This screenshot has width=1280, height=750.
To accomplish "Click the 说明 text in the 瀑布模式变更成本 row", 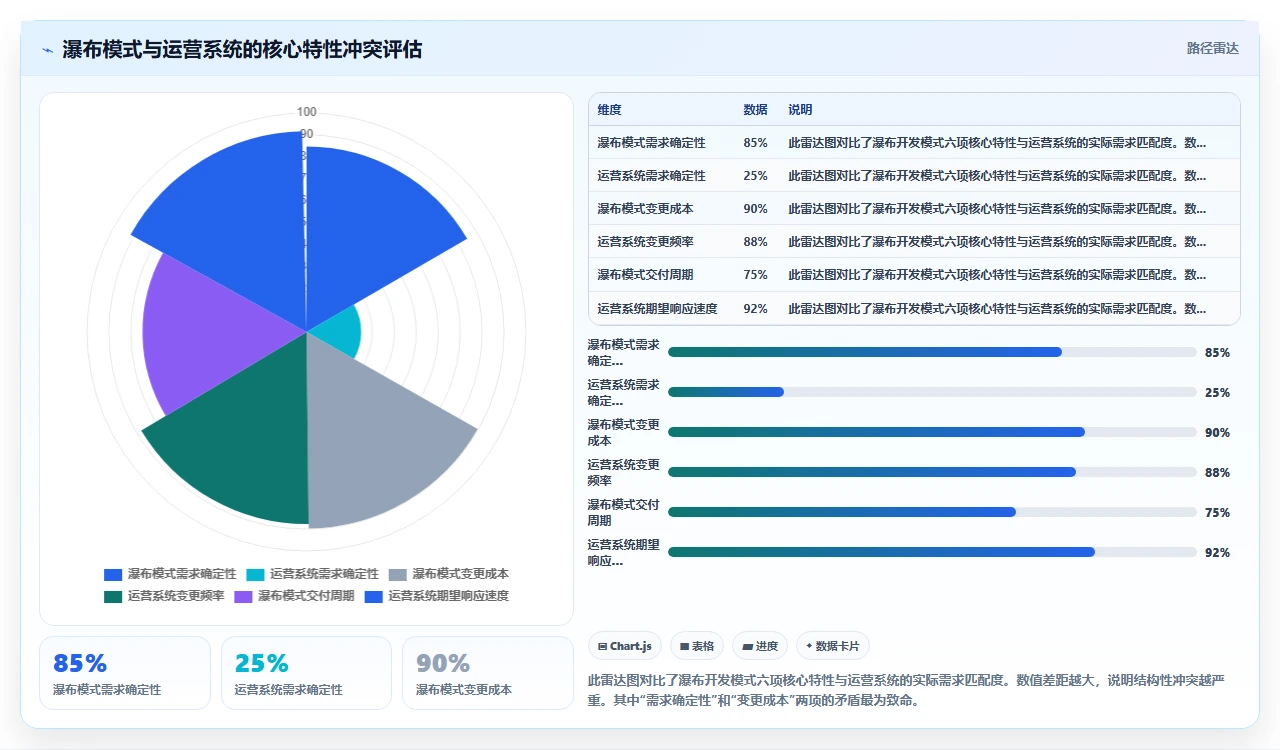I will pos(997,209).
